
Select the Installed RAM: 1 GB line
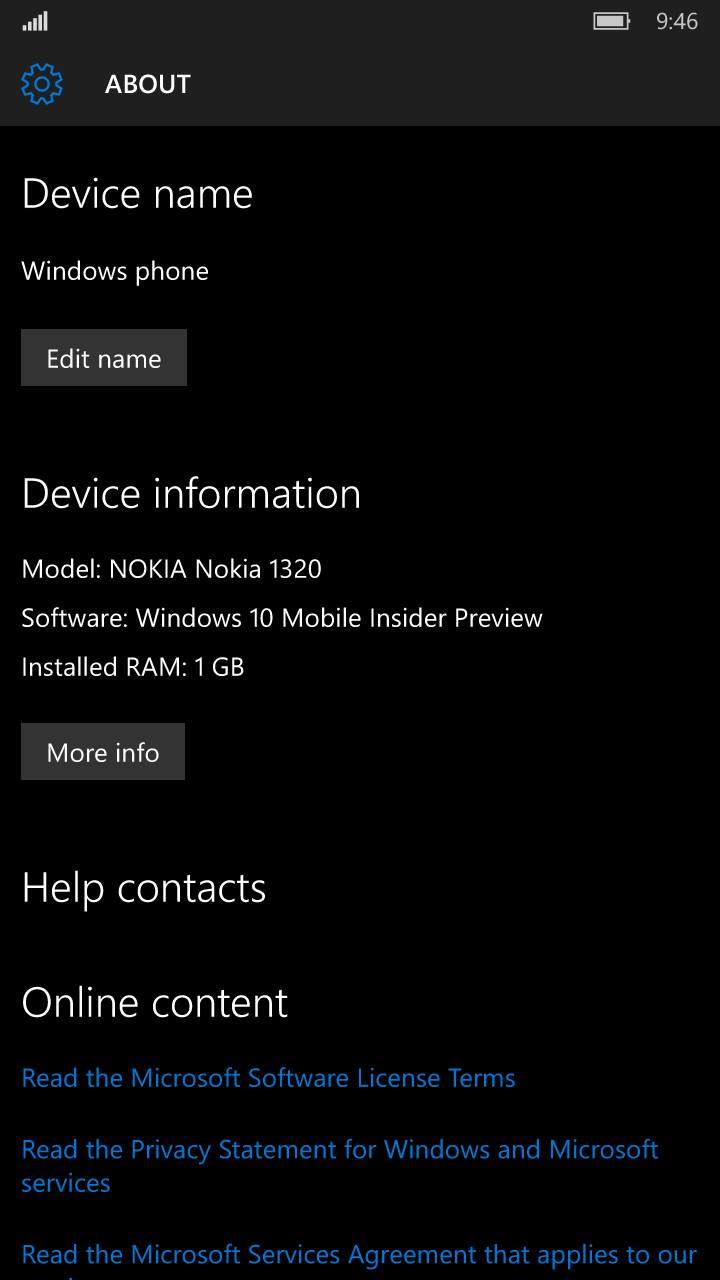pyautogui.click(x=133, y=667)
